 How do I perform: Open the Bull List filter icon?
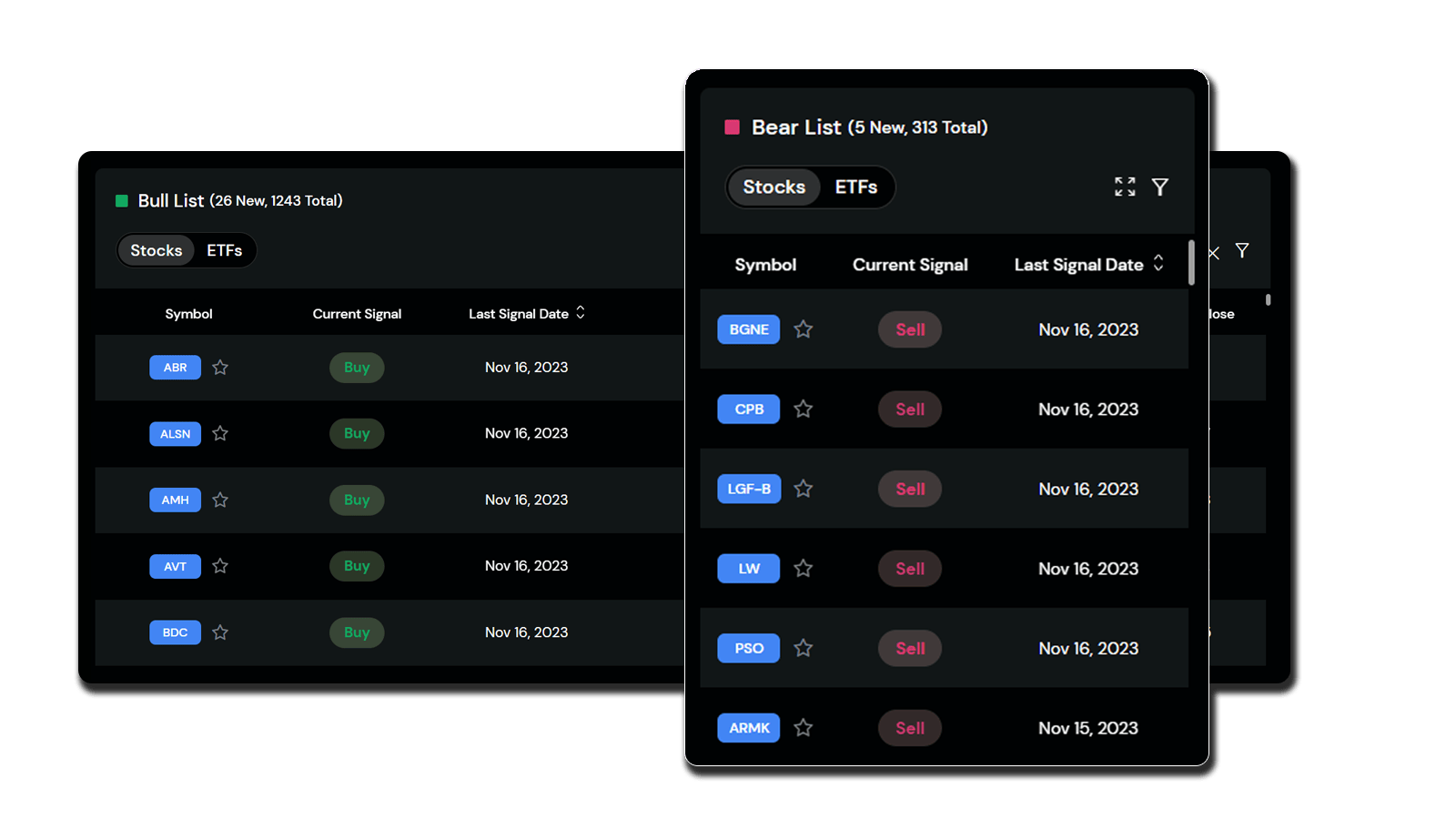[1242, 250]
